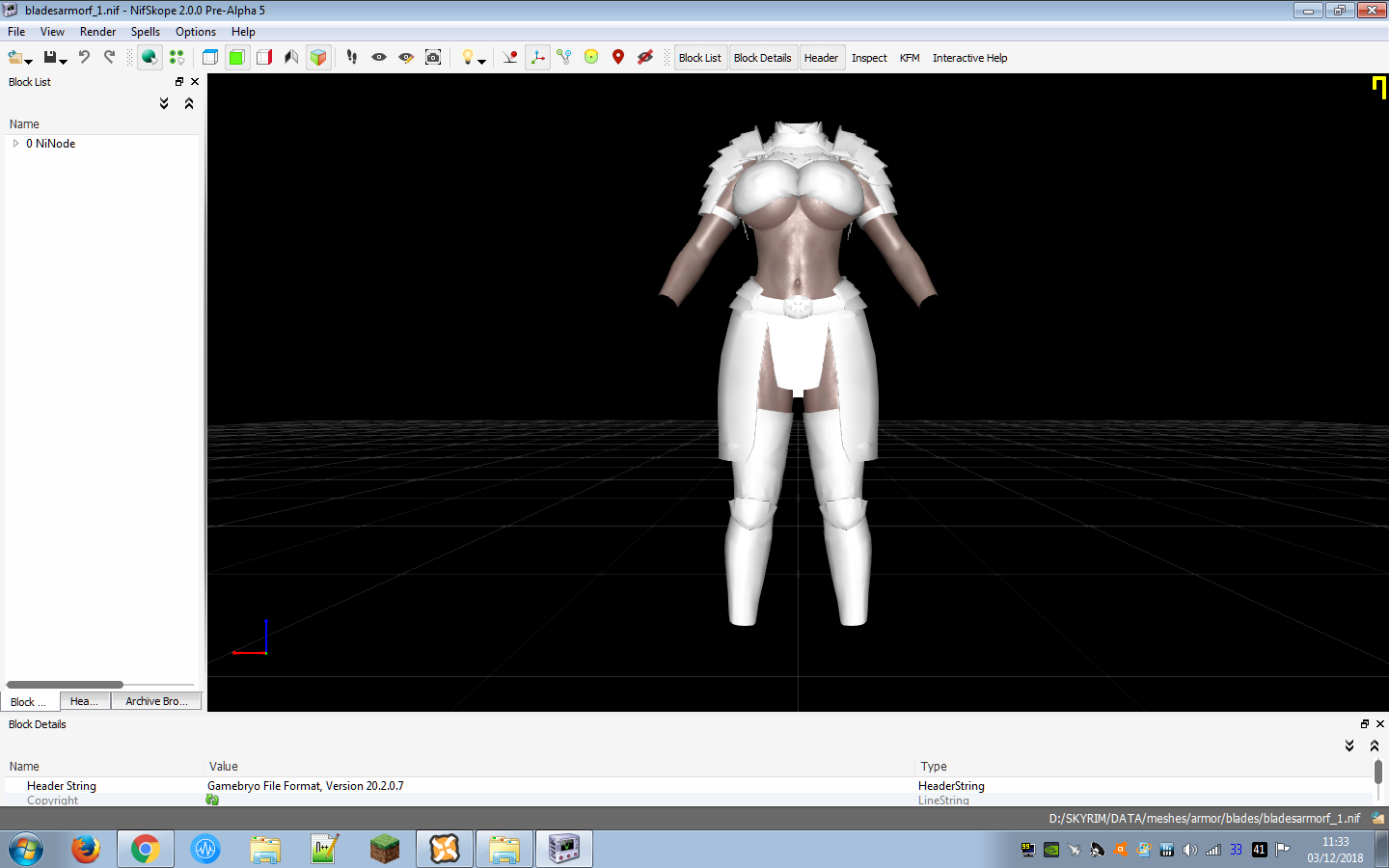Click the eye with pencil save-view icon
The height and width of the screenshot is (868, 1389).
coord(406,58)
